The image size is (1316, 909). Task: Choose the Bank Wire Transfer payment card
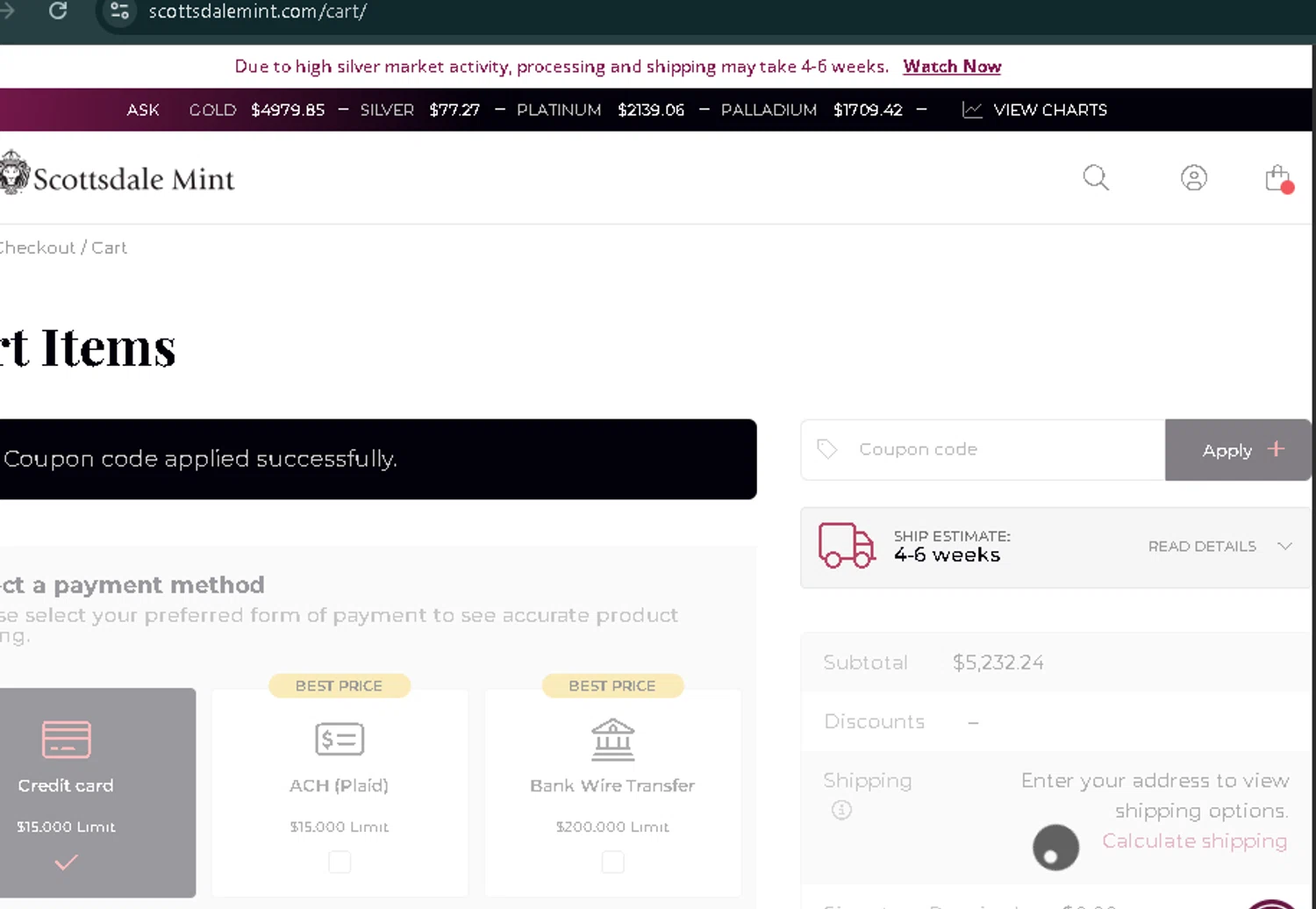pyautogui.click(x=612, y=792)
